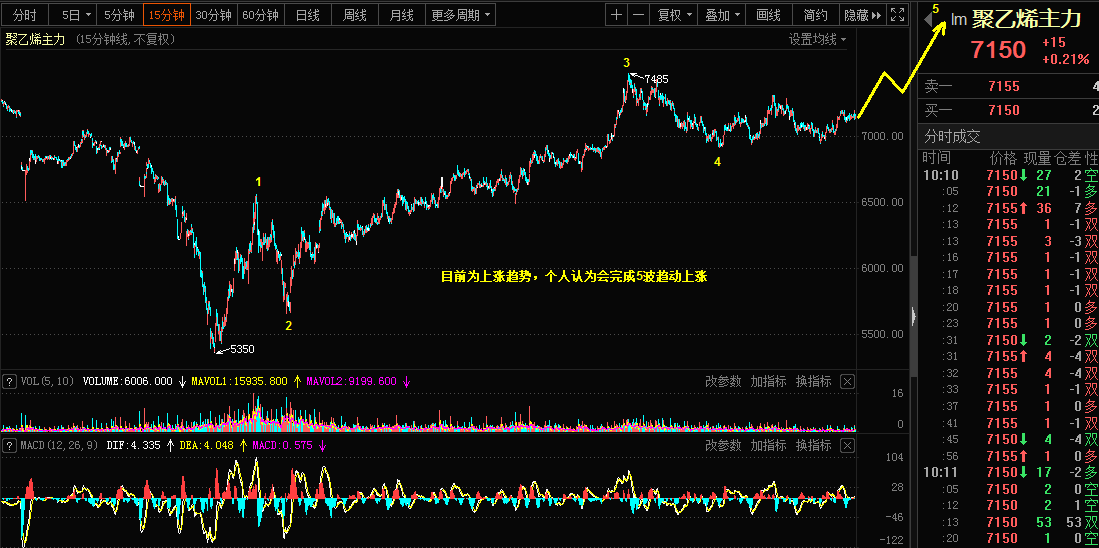Click 换指标 in the MACD panel
Image resolution: width=1099 pixels, height=548 pixels.
click(x=813, y=445)
